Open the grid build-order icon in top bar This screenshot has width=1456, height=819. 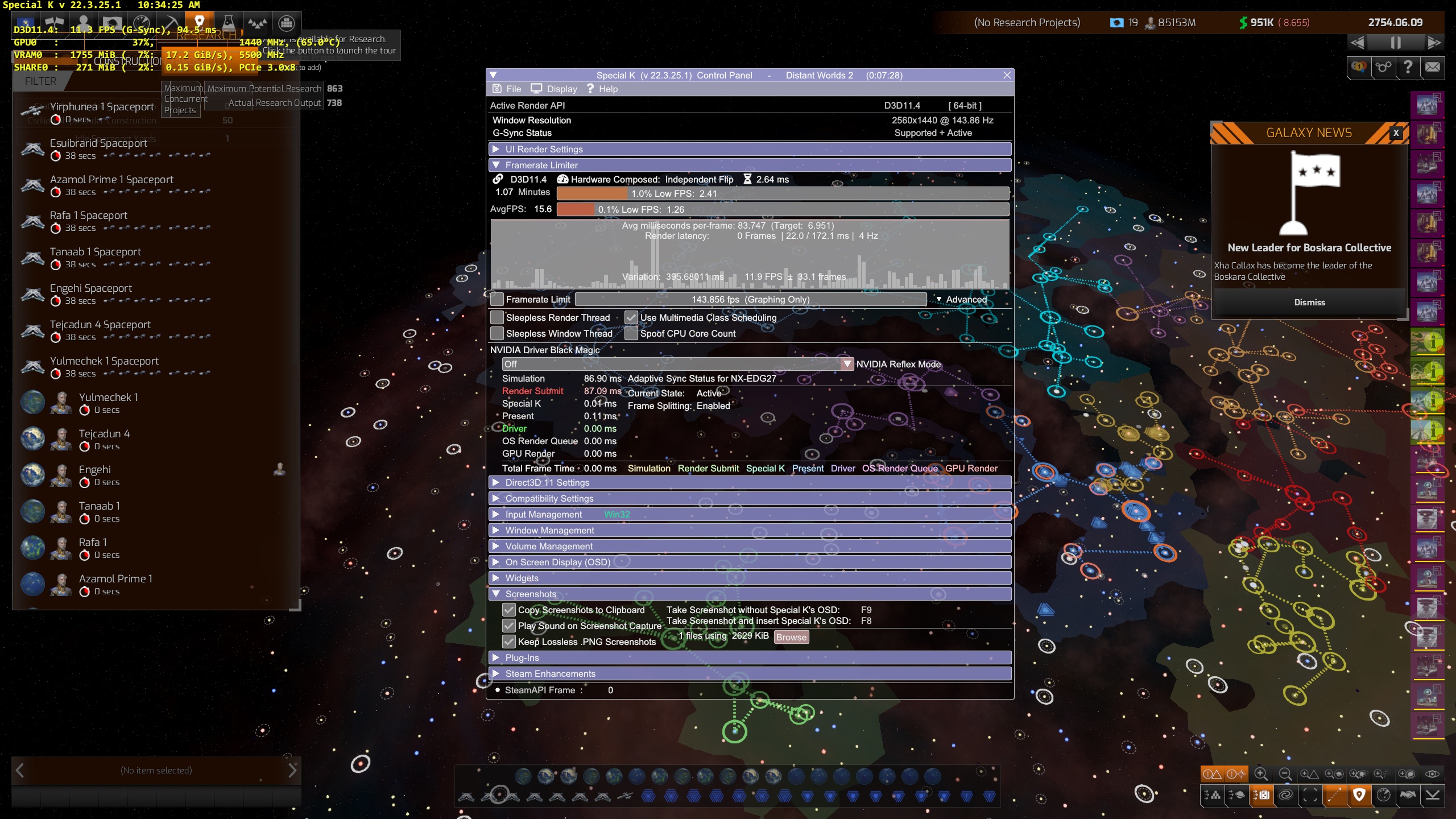pyautogui.click(x=286, y=23)
